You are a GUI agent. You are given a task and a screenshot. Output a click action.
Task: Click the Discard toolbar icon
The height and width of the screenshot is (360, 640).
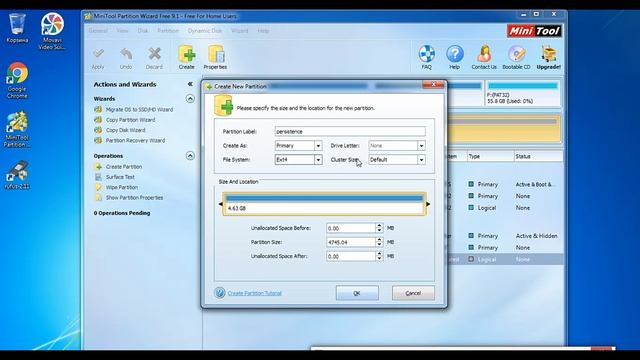(x=154, y=58)
